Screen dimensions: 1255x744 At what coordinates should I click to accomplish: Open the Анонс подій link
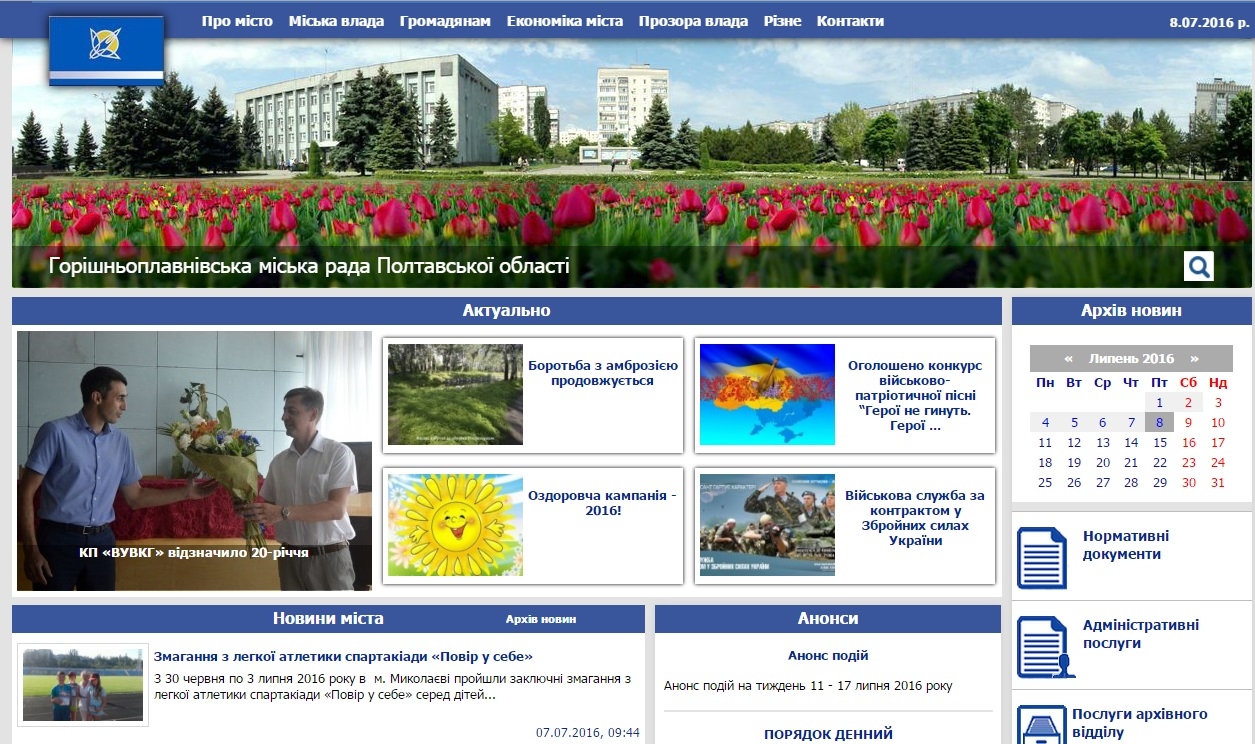[828, 656]
